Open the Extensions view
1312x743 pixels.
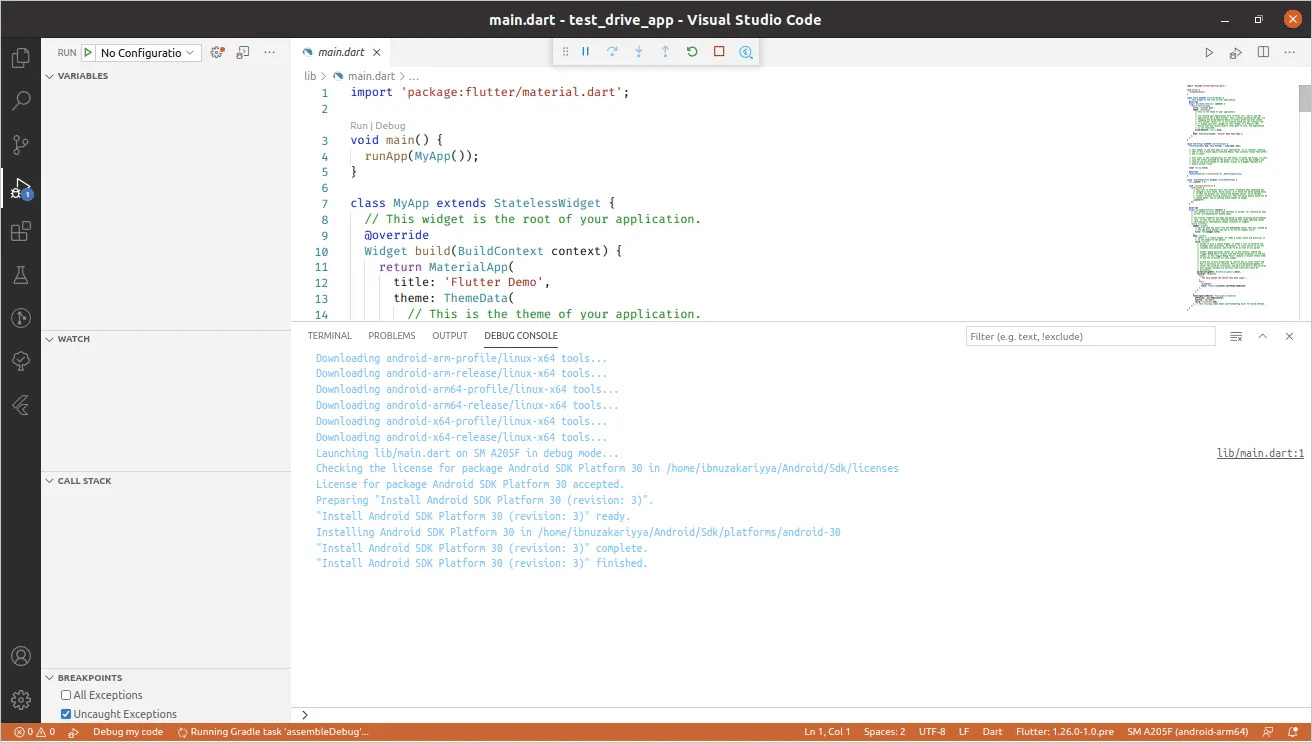tap(20, 232)
